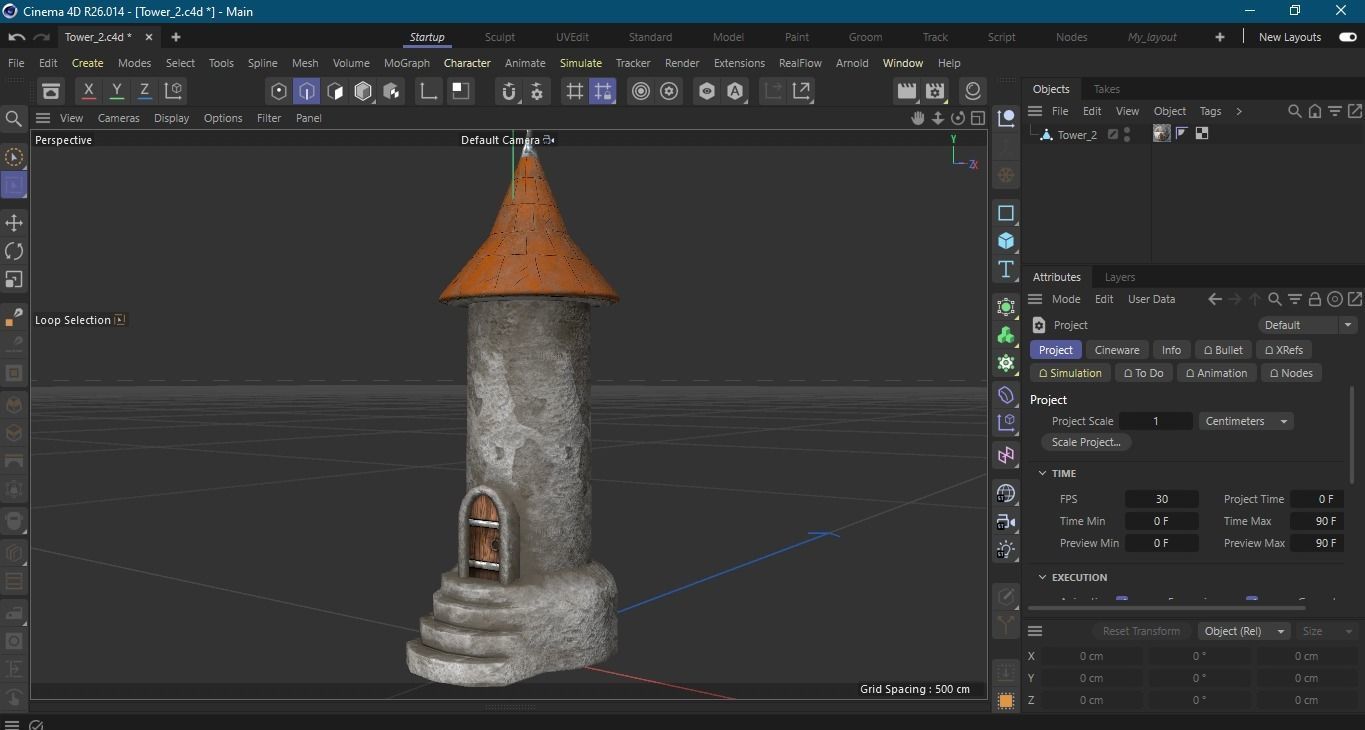This screenshot has height=730, width=1365.
Task: Click the paint brush tool icon
Action: click(14, 318)
